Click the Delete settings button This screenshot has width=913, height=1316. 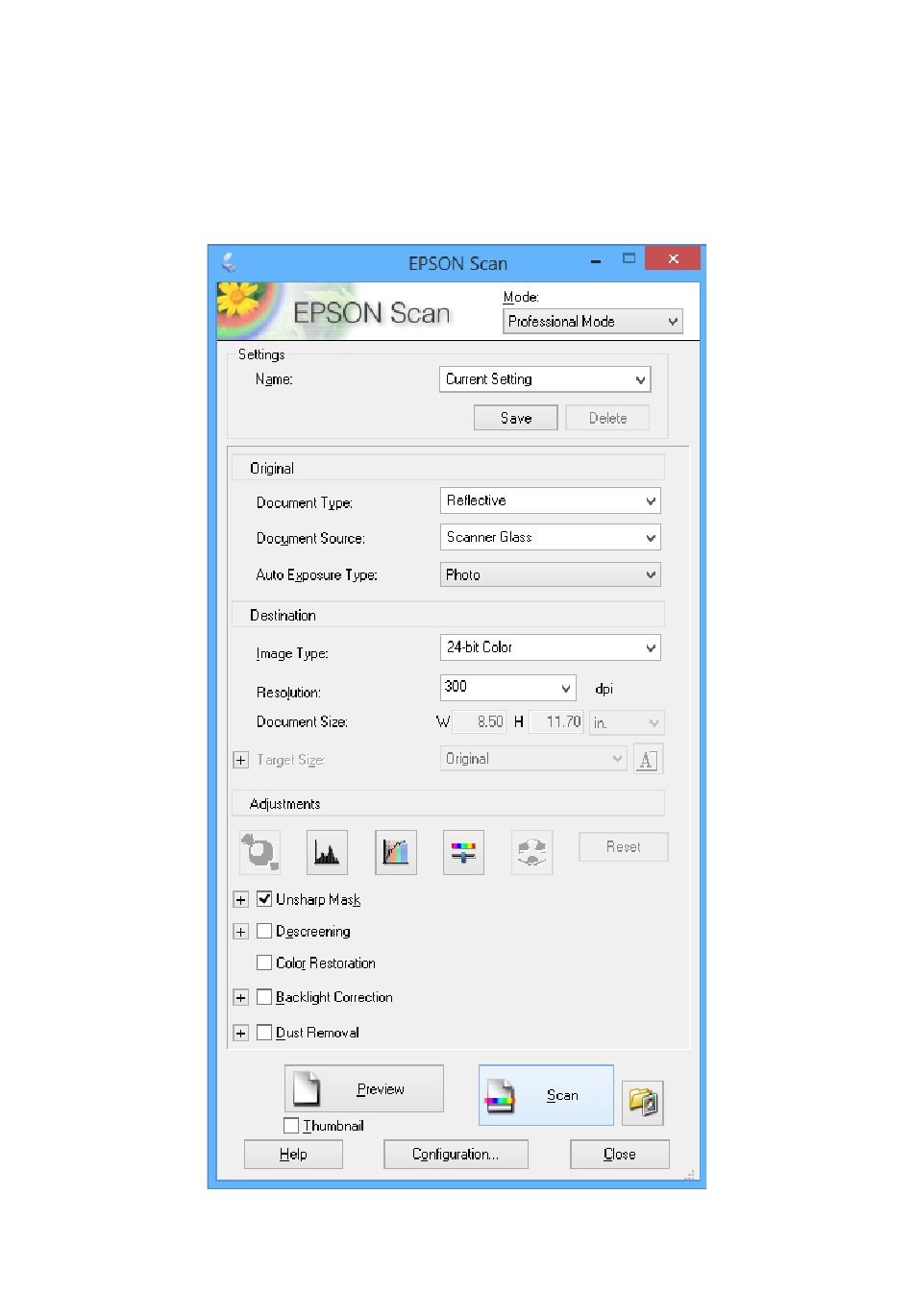click(607, 418)
